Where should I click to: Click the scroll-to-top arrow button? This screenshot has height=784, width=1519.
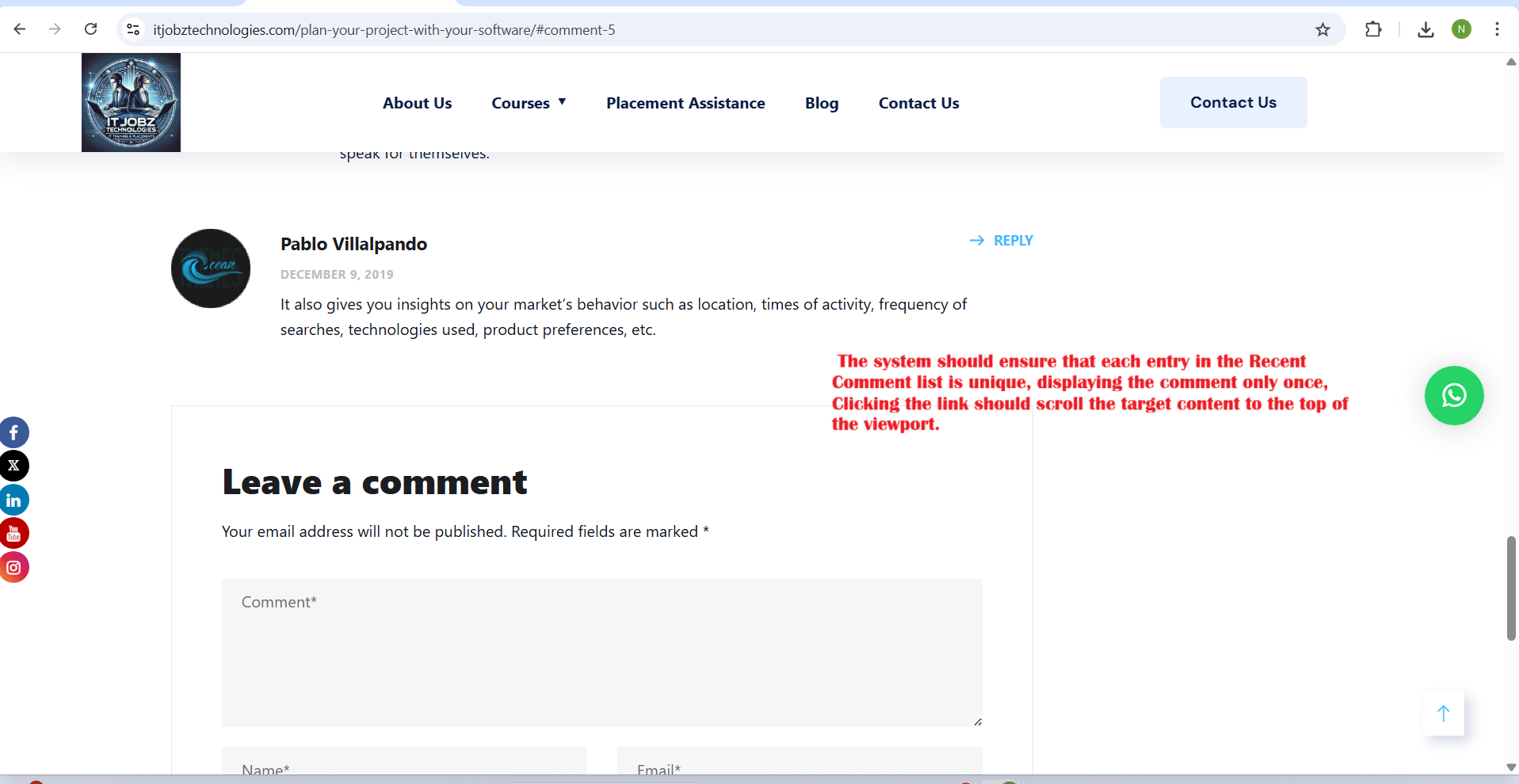point(1443,714)
